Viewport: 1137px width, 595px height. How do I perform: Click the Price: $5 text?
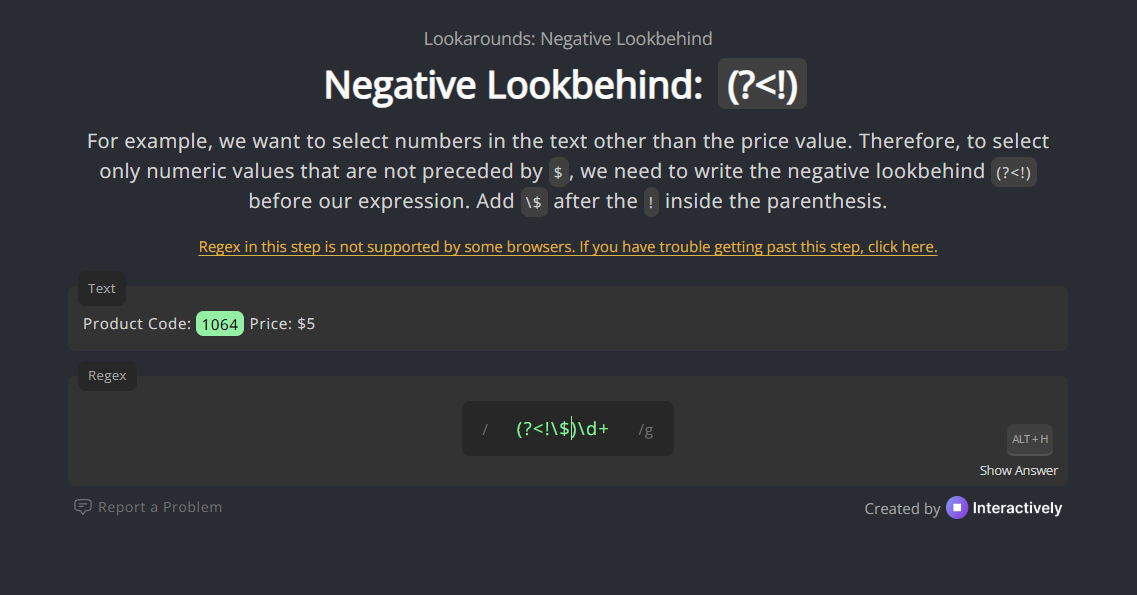click(282, 324)
